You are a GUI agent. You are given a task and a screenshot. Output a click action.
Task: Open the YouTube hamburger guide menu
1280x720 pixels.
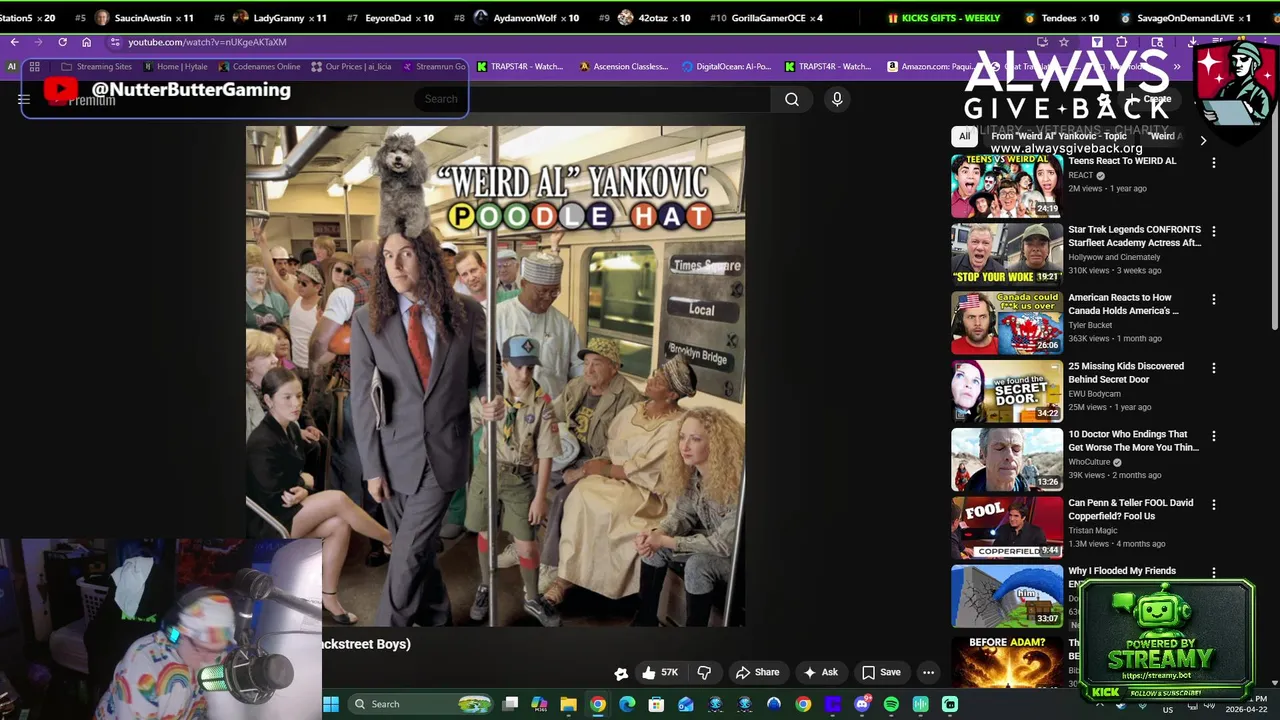point(24,99)
